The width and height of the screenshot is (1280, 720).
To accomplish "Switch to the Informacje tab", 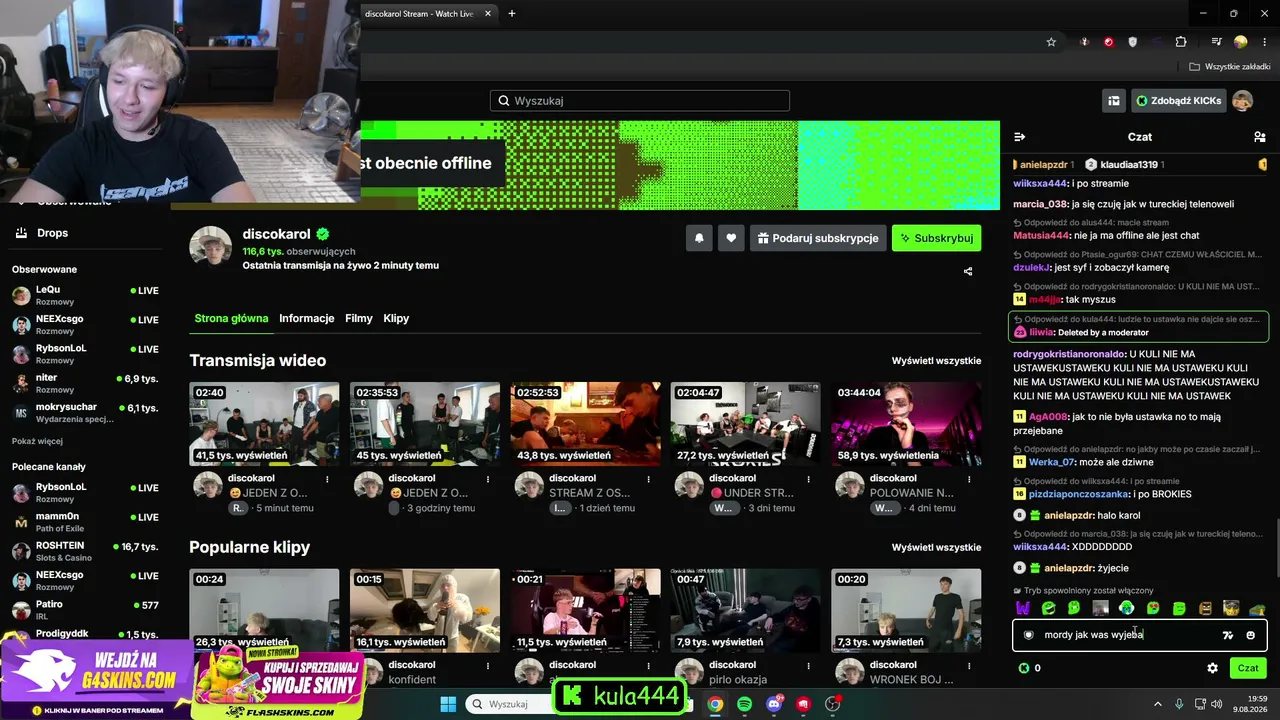I will 307,319.
